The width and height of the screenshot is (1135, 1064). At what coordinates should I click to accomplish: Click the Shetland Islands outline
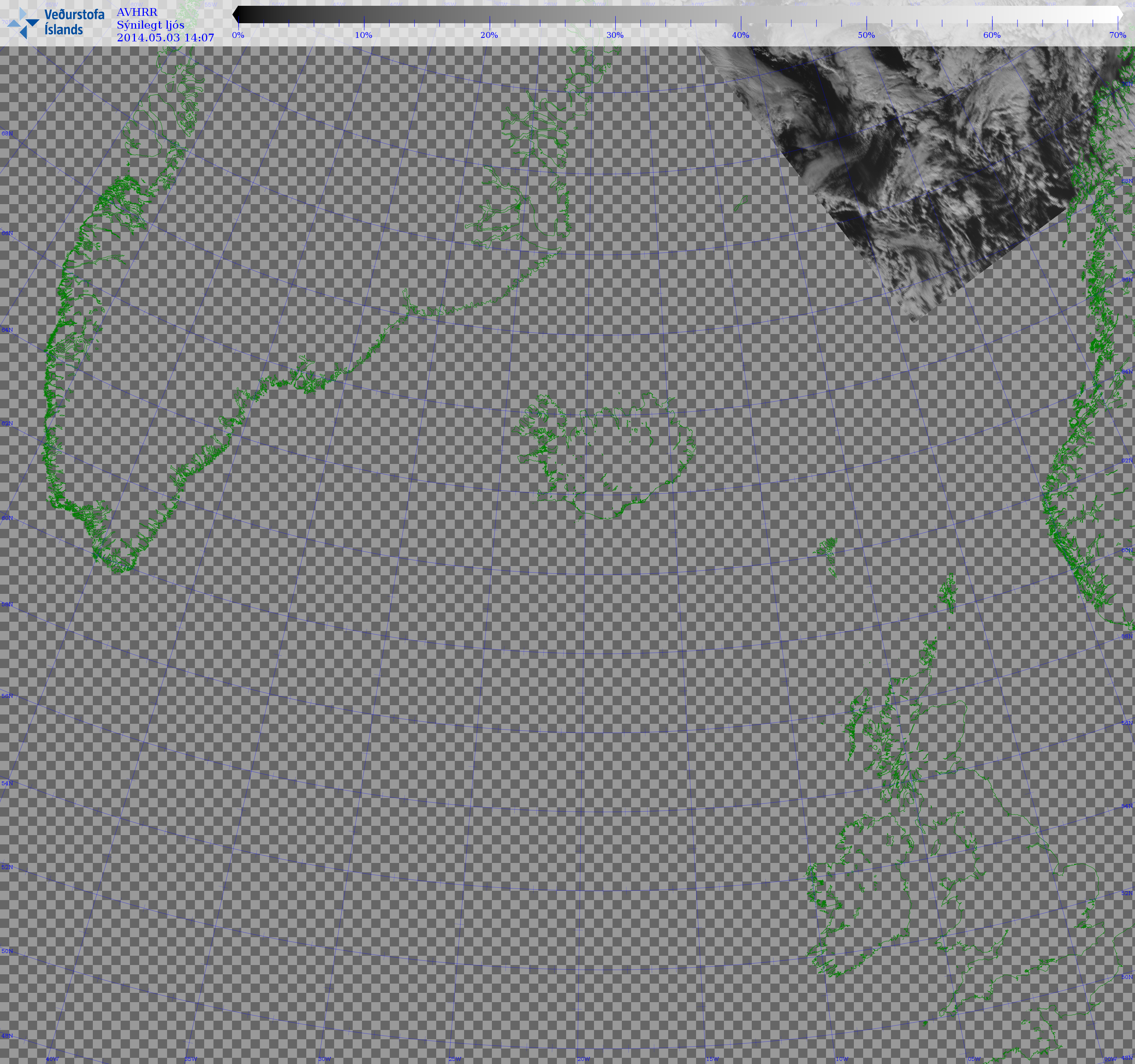948,593
